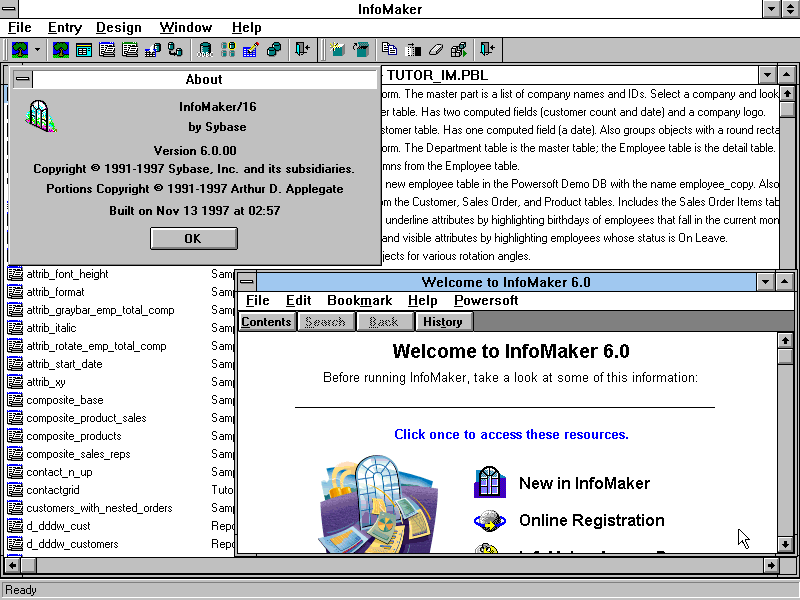This screenshot has height=600, width=800.
Task: Click the library window's vertical scrollbar up arrow
Action: pos(787,94)
